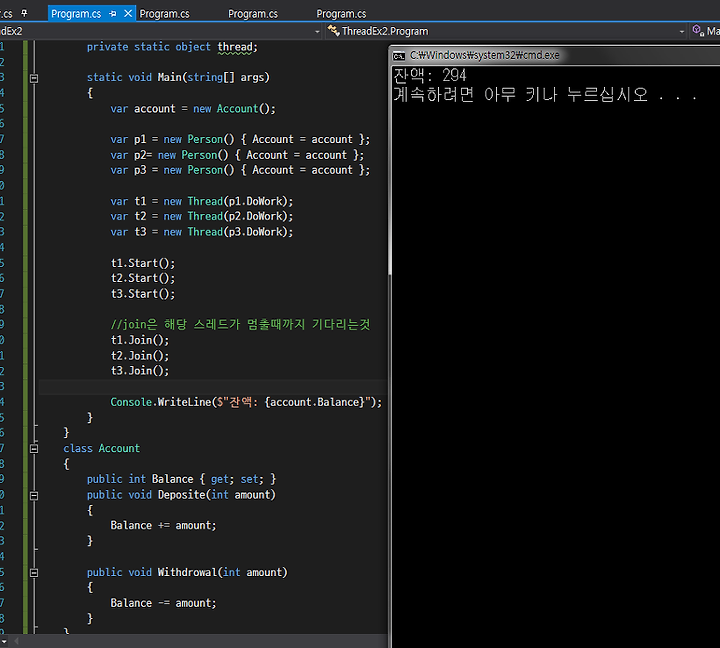Click the 'class Account' declaration
The width and height of the screenshot is (720, 648).
[101, 449]
